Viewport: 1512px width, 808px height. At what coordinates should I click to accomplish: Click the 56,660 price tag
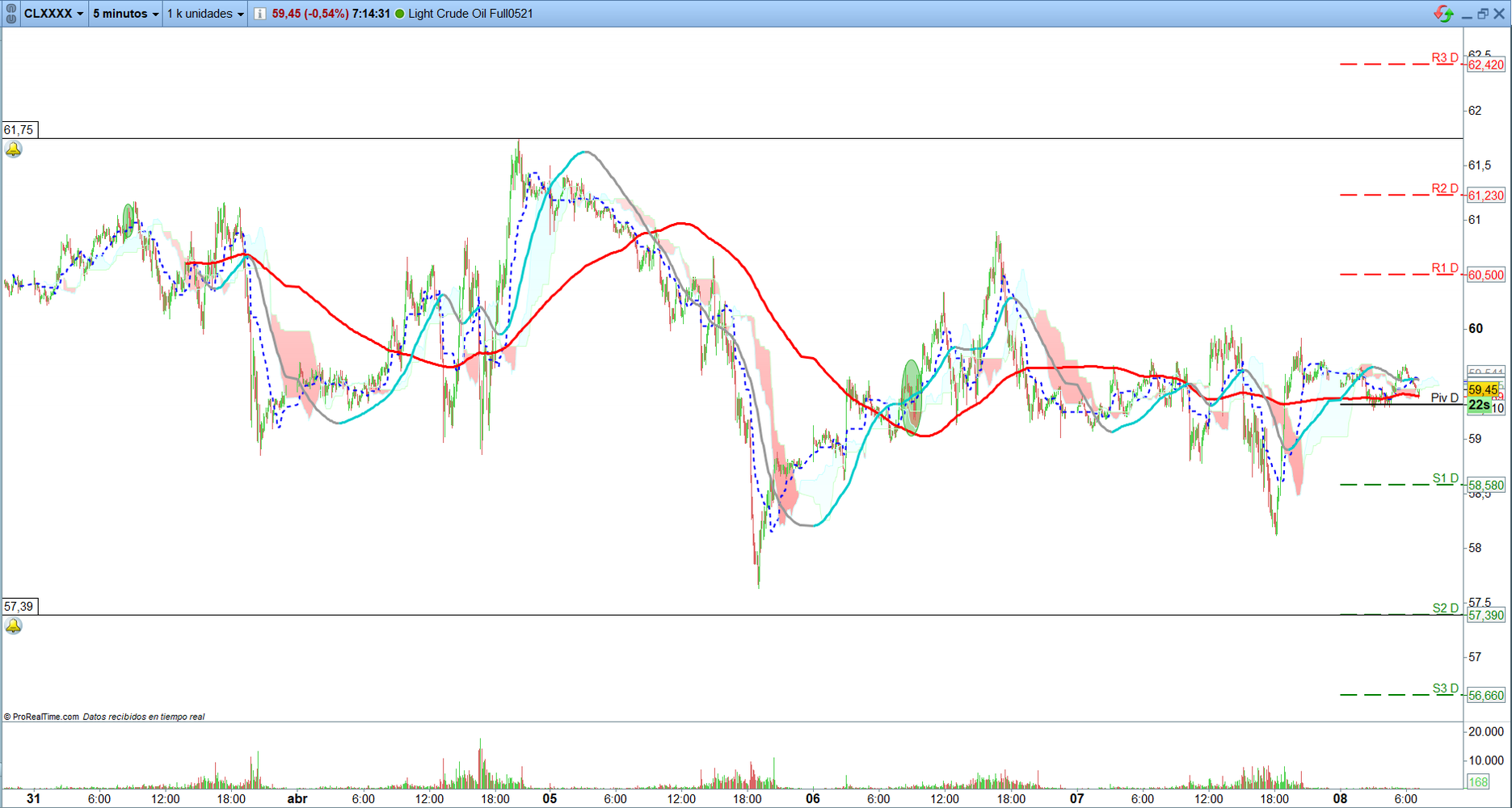click(x=1486, y=696)
